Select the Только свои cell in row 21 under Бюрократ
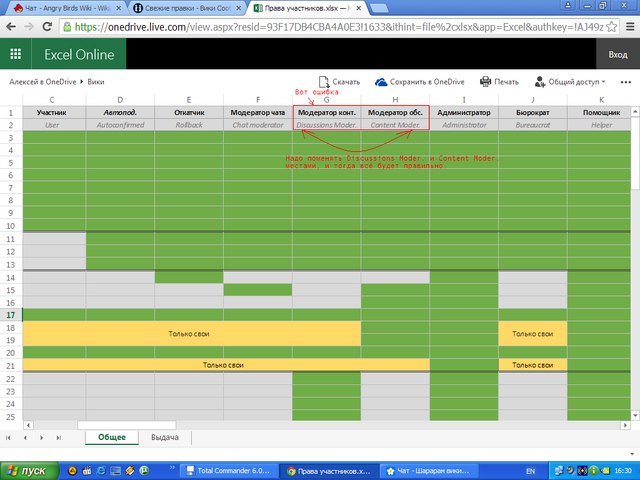Image resolution: width=640 pixels, height=480 pixels. click(x=533, y=365)
